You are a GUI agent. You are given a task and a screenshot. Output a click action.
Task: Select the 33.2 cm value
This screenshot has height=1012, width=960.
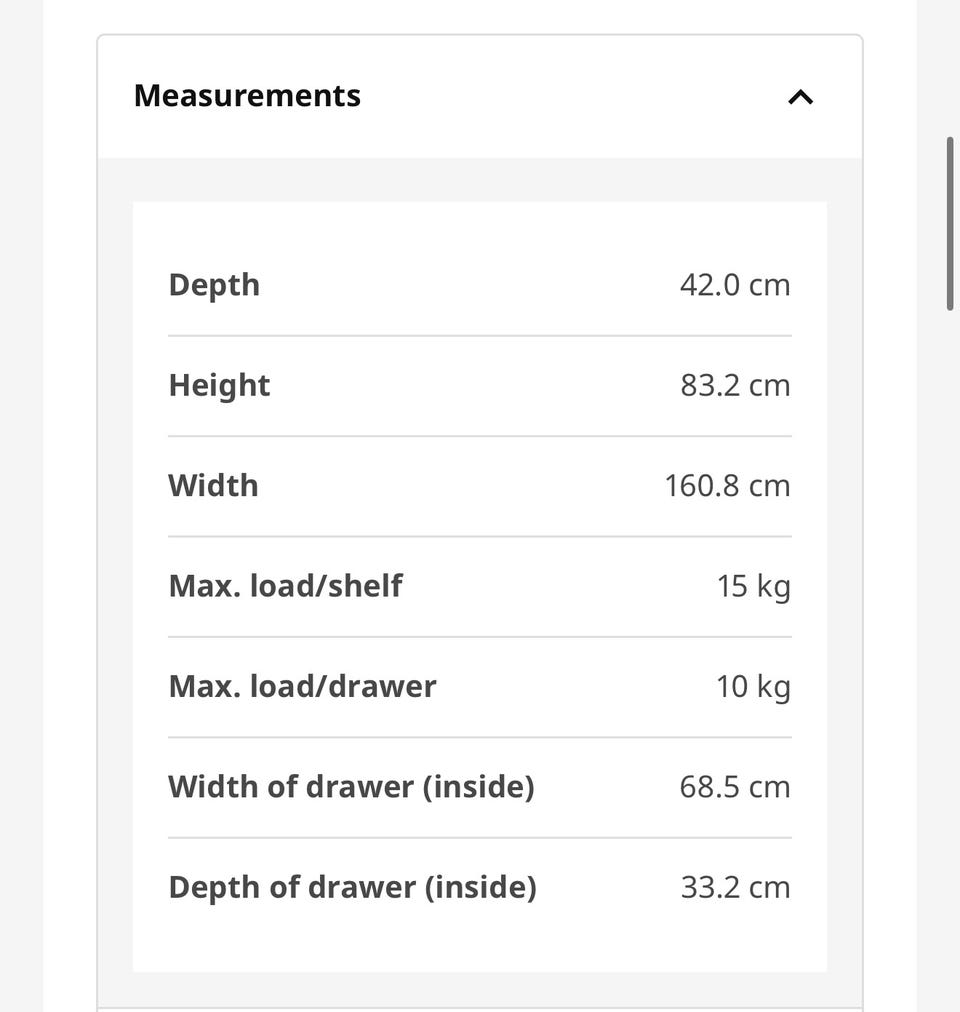[735, 887]
